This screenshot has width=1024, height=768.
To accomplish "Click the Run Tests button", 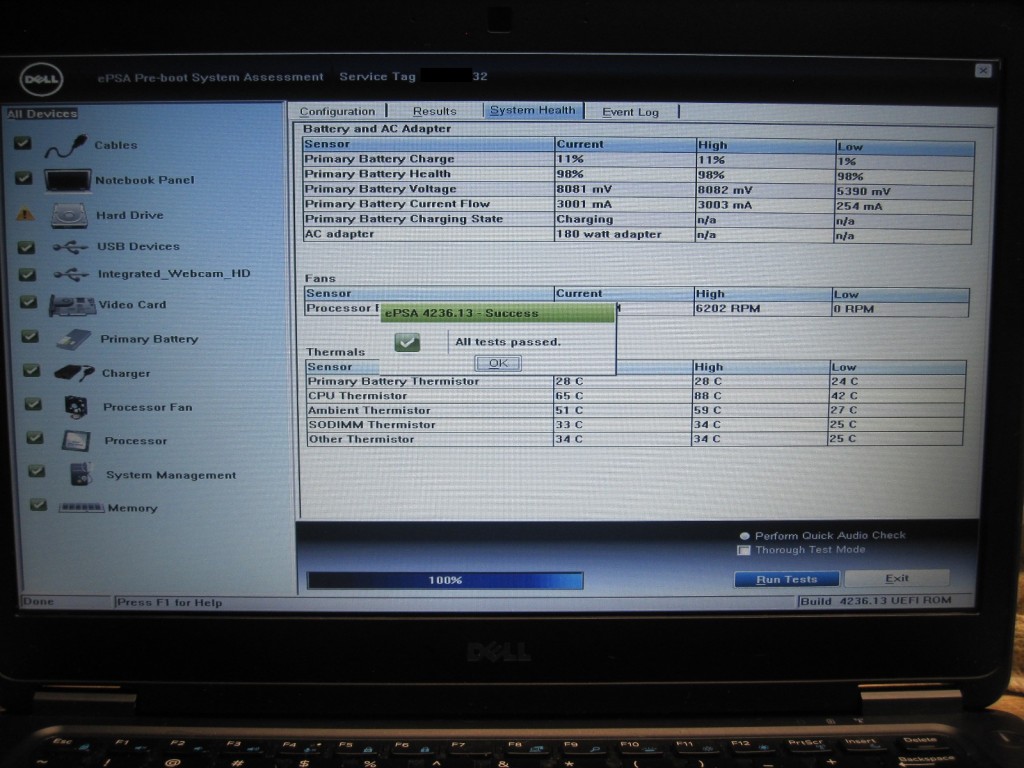I will click(786, 579).
